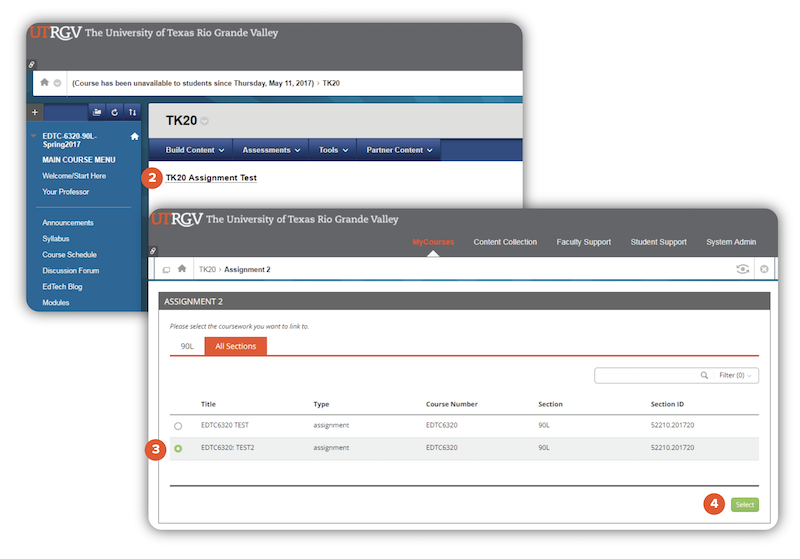Sort by the Section ID column header

pyautogui.click(x=667, y=404)
